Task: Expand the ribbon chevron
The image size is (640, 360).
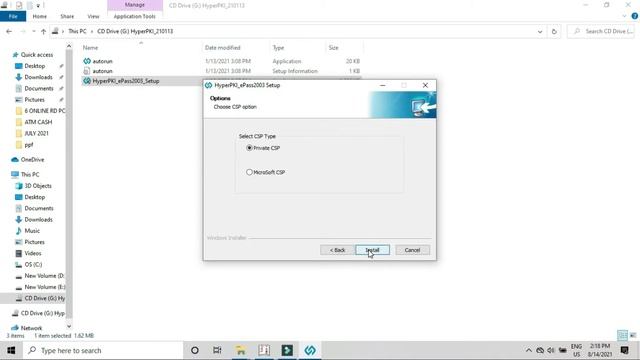Action: (624, 16)
